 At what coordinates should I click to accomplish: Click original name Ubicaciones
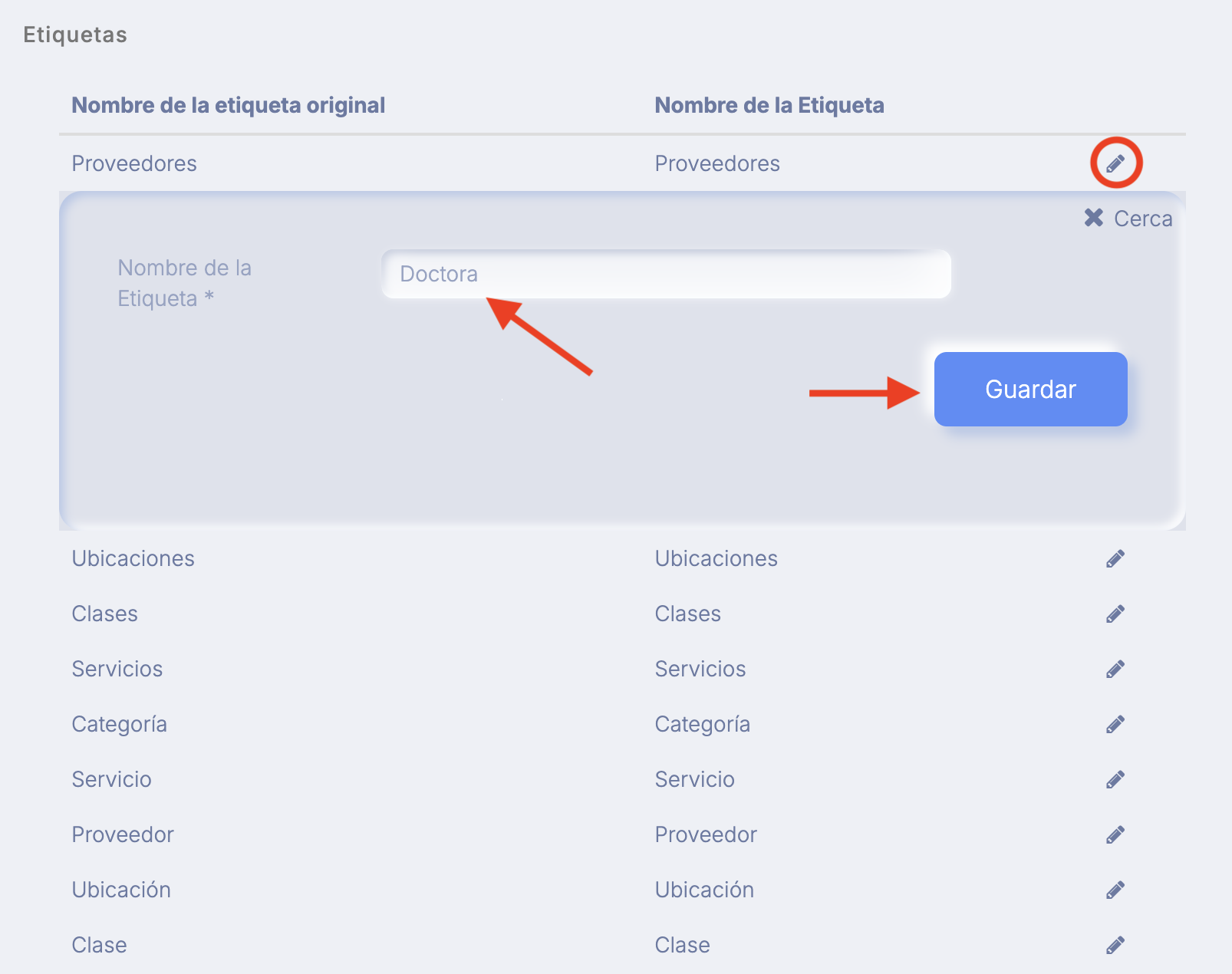pyautogui.click(x=133, y=558)
